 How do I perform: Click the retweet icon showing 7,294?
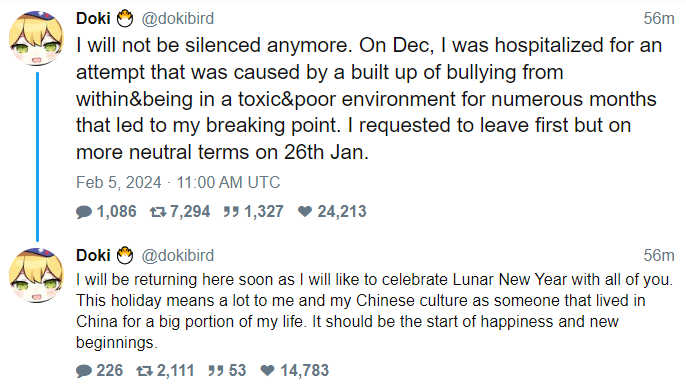(158, 212)
